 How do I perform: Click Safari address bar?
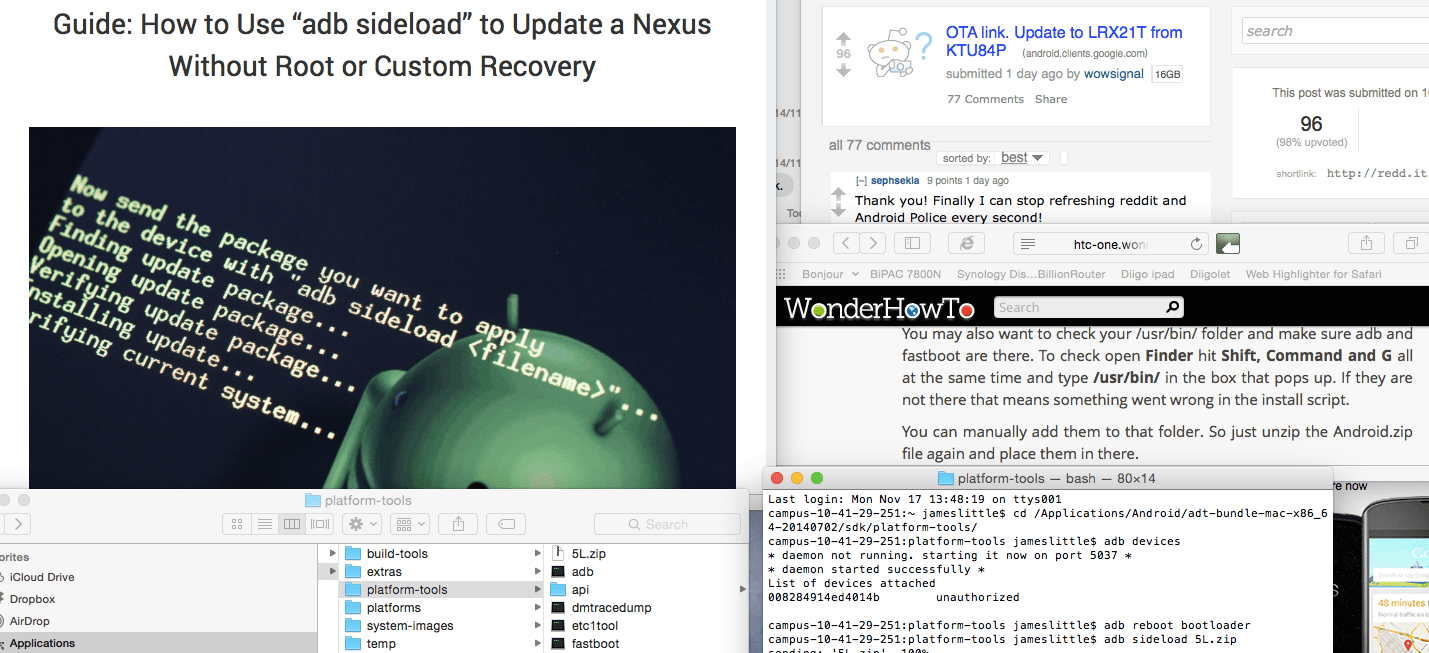pyautogui.click(x=1112, y=244)
